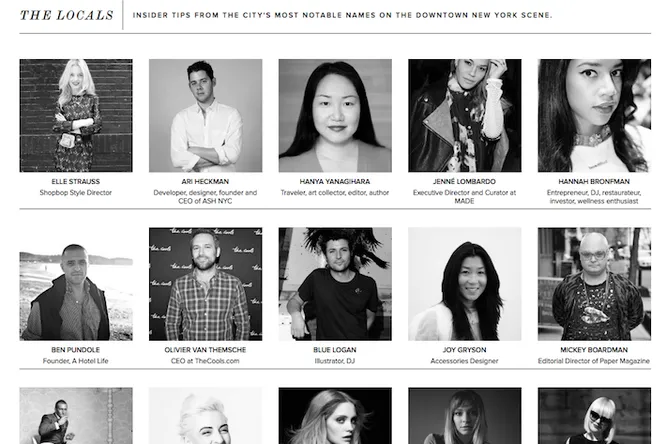Open the Hannah Bronfman name link
The height and width of the screenshot is (444, 666).
click(x=594, y=181)
